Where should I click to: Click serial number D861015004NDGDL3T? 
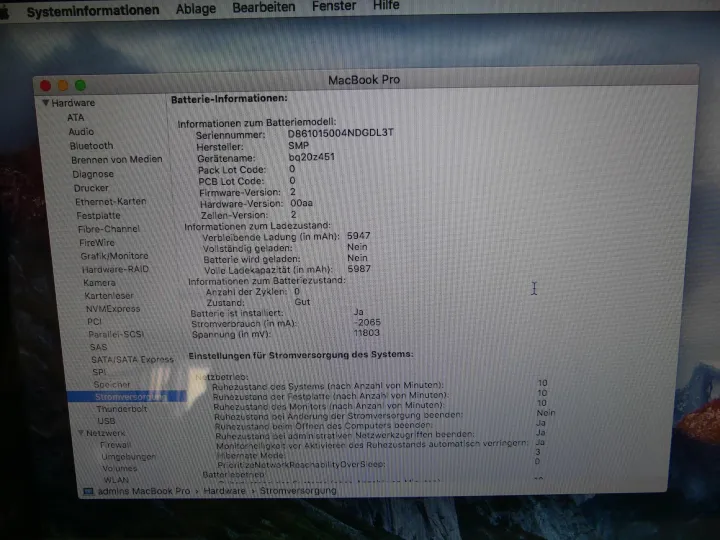(340, 133)
